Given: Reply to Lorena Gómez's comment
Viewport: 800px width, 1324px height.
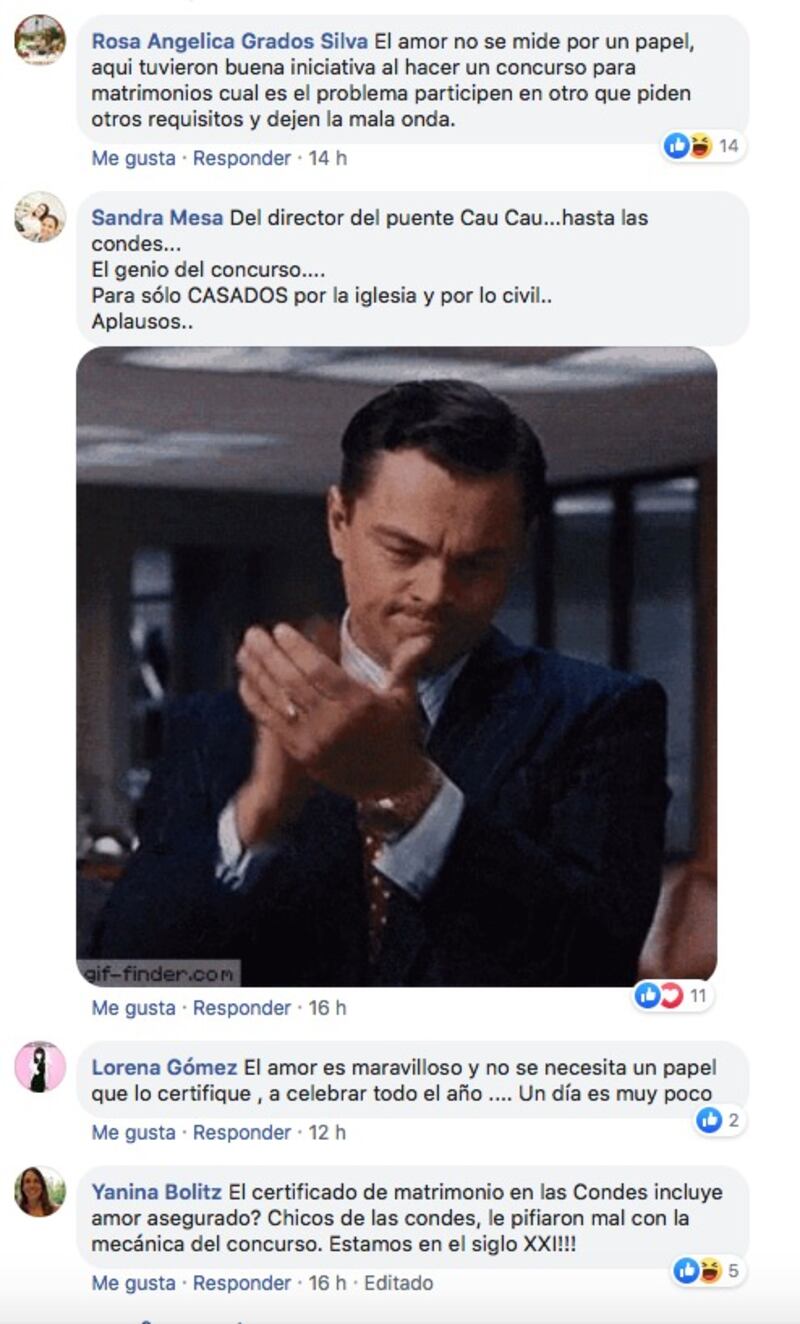Looking at the screenshot, I should (242, 1133).
